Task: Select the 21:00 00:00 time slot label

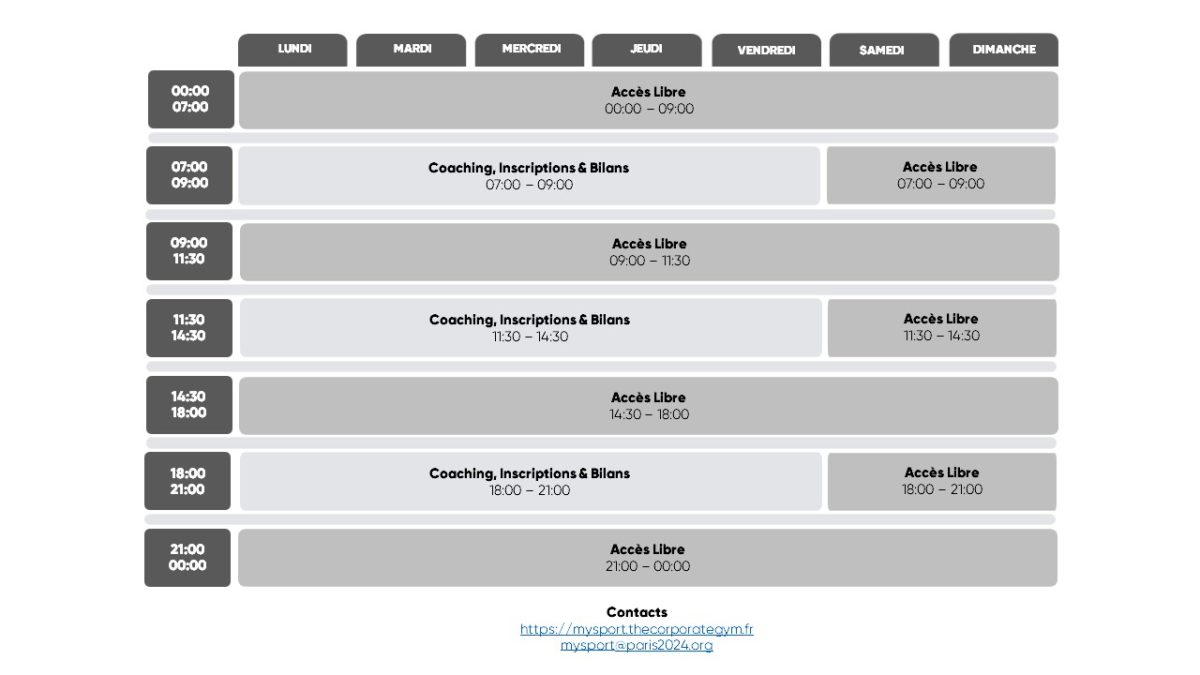Action: point(188,557)
